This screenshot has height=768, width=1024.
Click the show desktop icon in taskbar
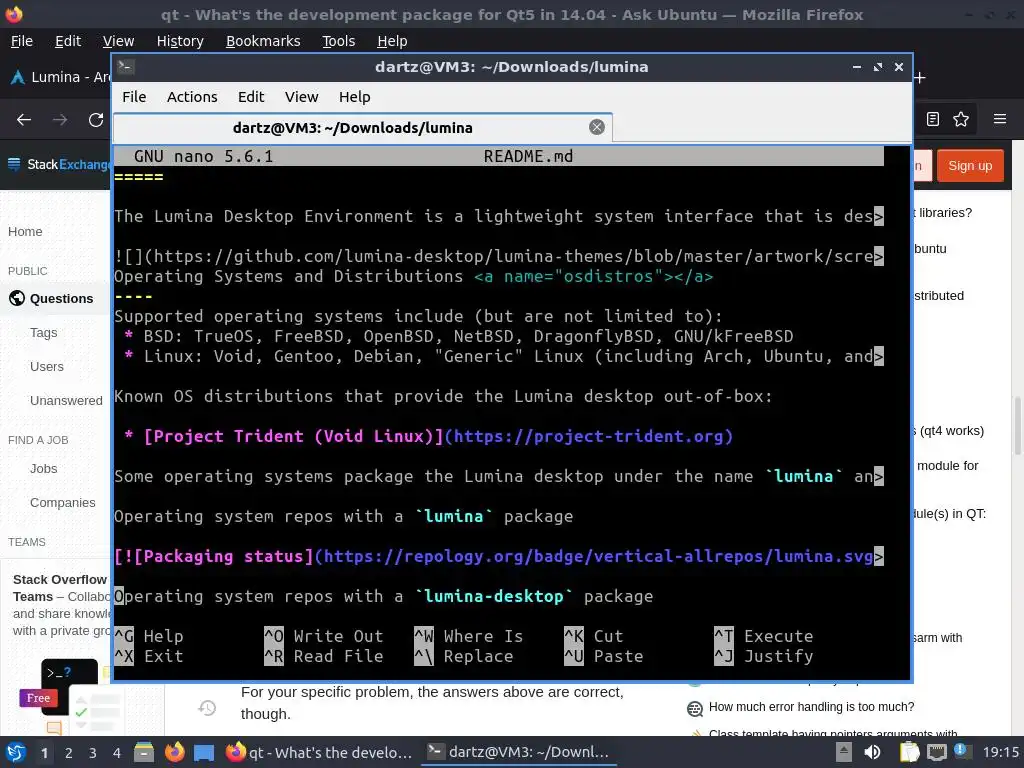point(204,752)
